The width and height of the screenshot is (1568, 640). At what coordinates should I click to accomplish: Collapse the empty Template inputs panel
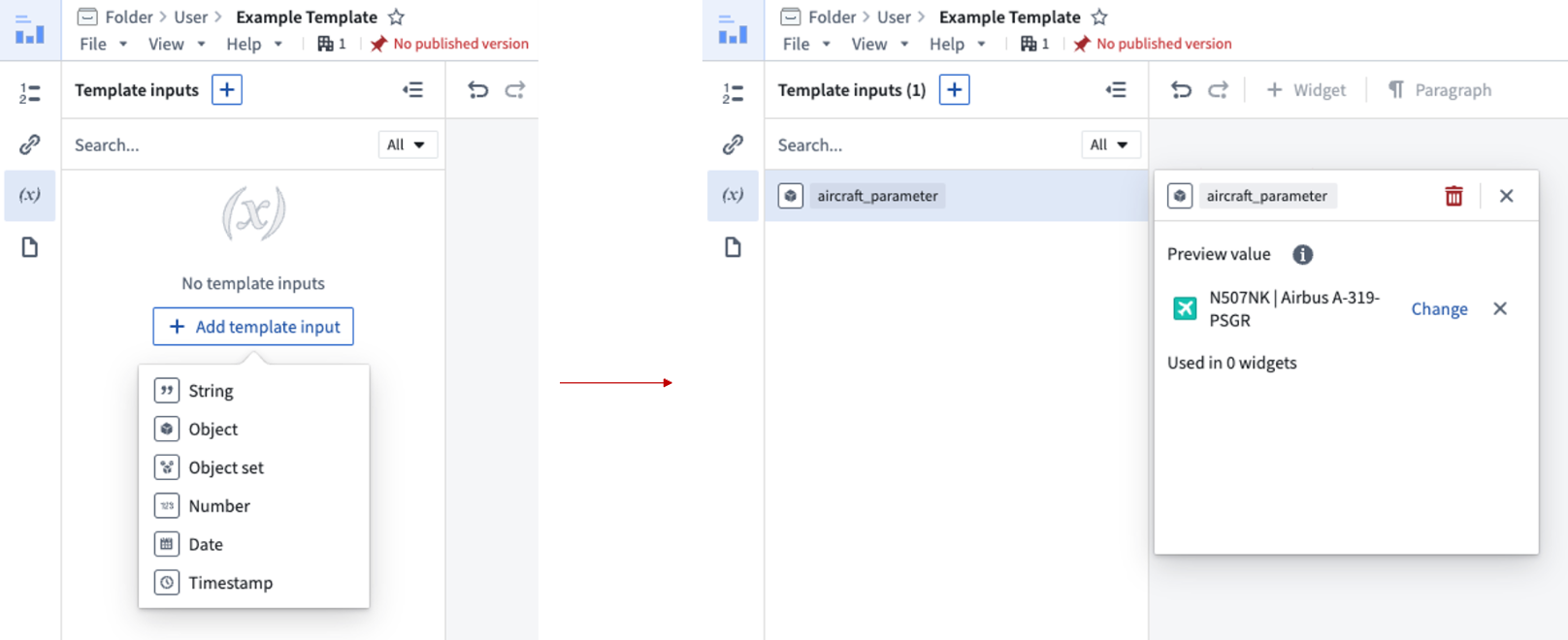[413, 90]
